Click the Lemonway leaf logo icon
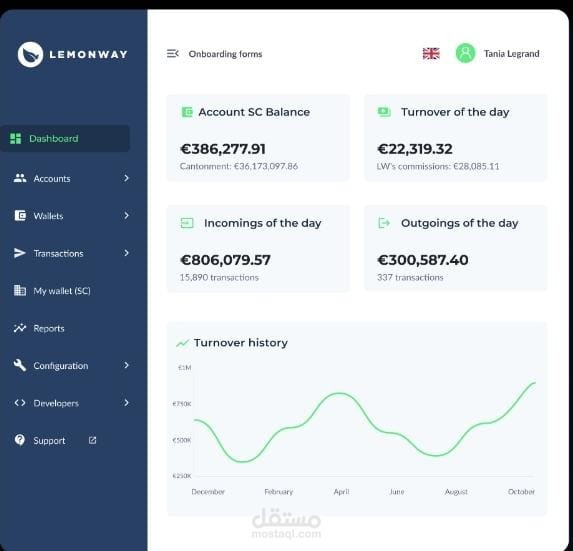This screenshot has width=573, height=551. [30, 54]
